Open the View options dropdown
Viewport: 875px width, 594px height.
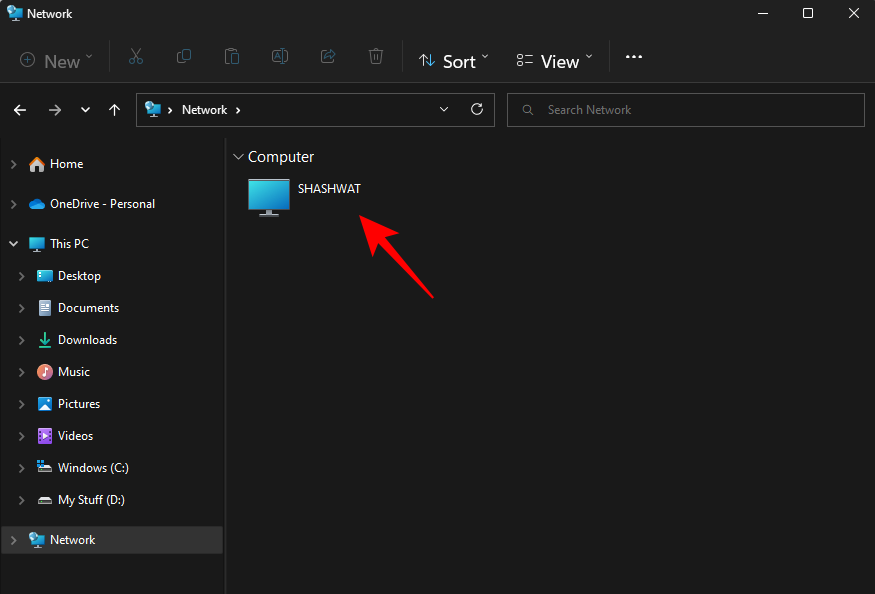pos(553,60)
